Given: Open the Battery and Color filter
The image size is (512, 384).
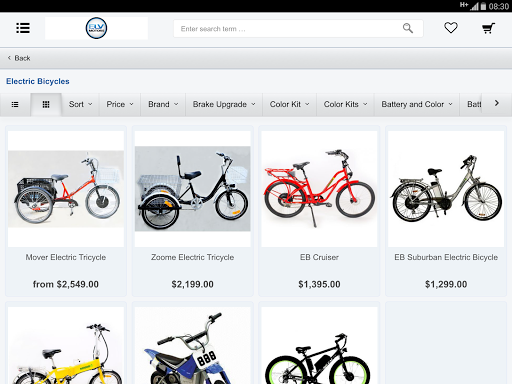Looking at the screenshot, I should [417, 104].
